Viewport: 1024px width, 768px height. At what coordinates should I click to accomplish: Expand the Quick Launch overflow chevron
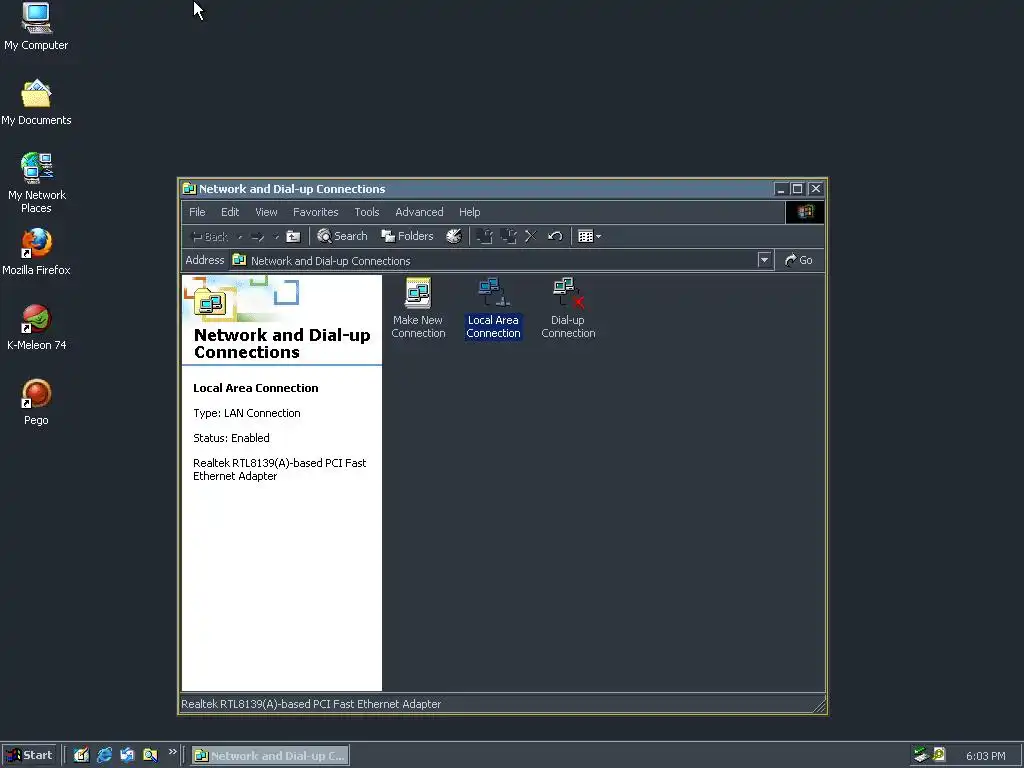[172, 752]
